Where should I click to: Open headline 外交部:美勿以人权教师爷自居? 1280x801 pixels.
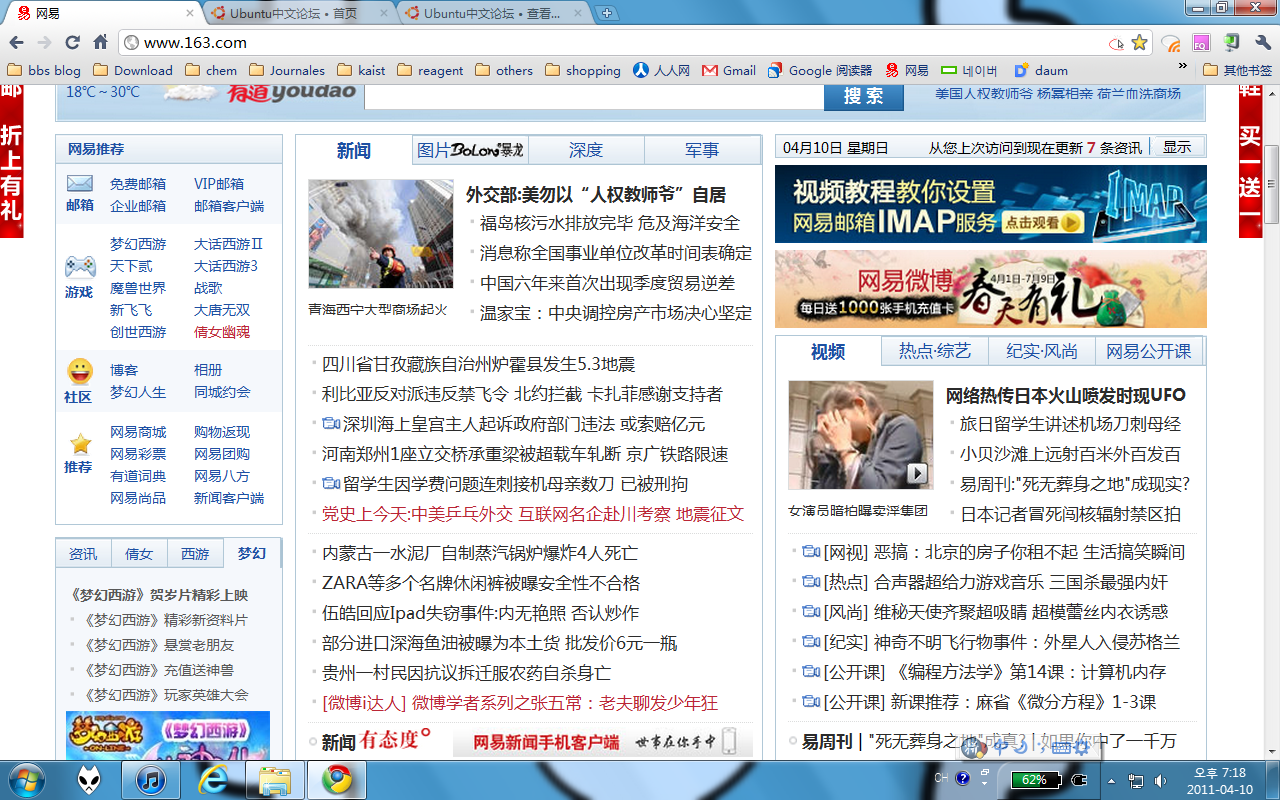[596, 194]
